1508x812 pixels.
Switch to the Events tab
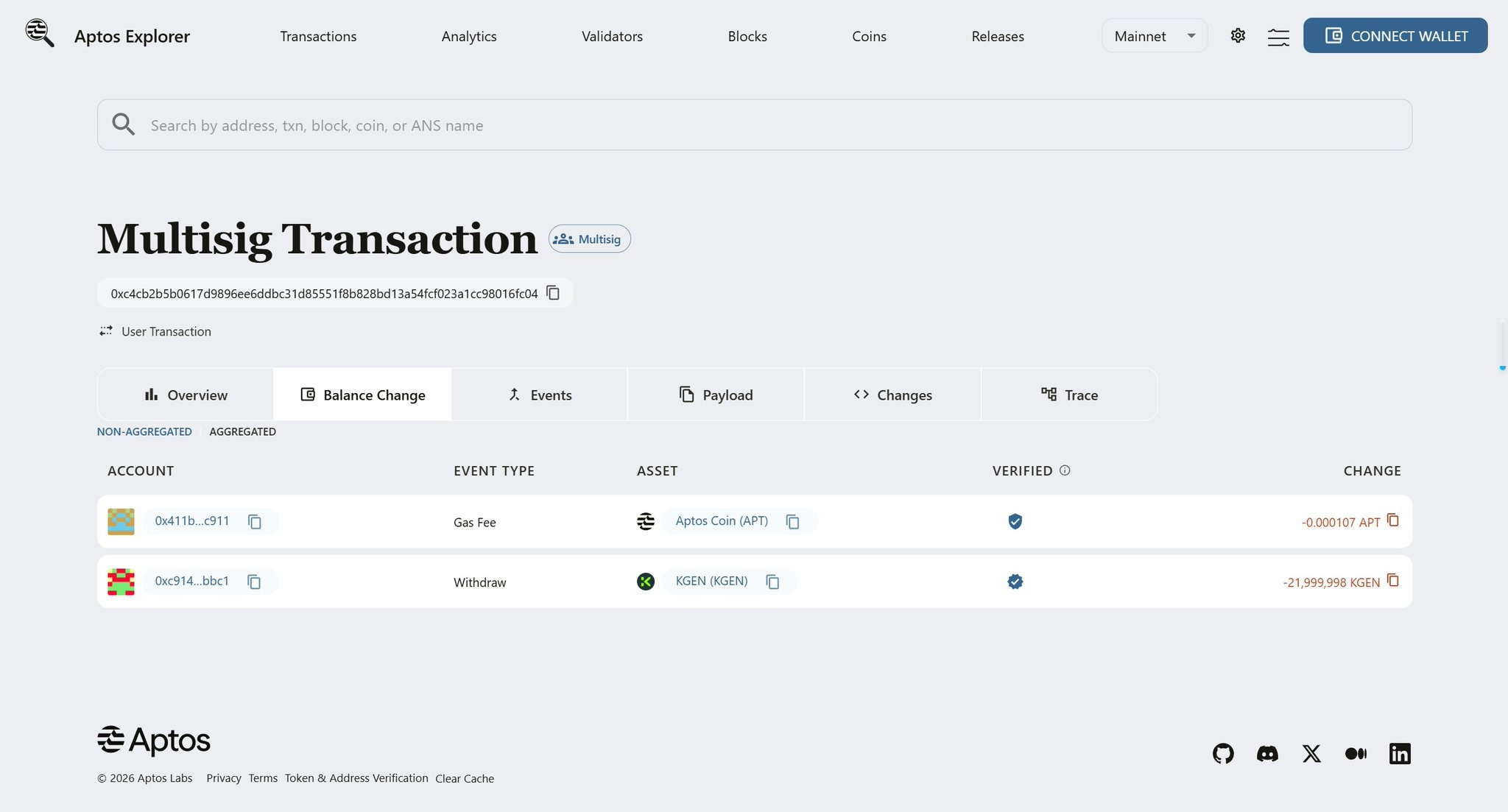[540, 395]
